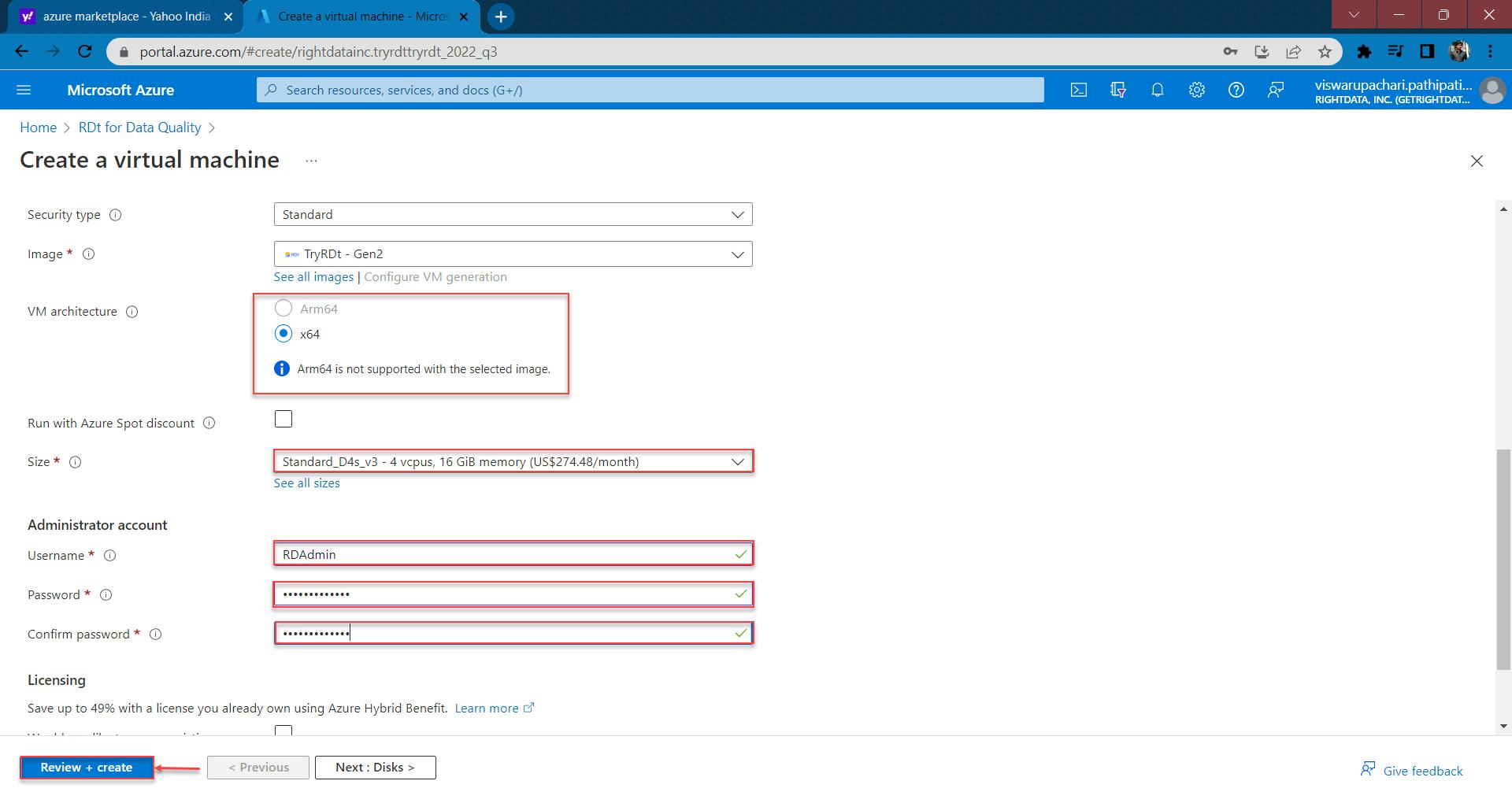
Task: Open the notifications bell
Action: tap(1157, 90)
